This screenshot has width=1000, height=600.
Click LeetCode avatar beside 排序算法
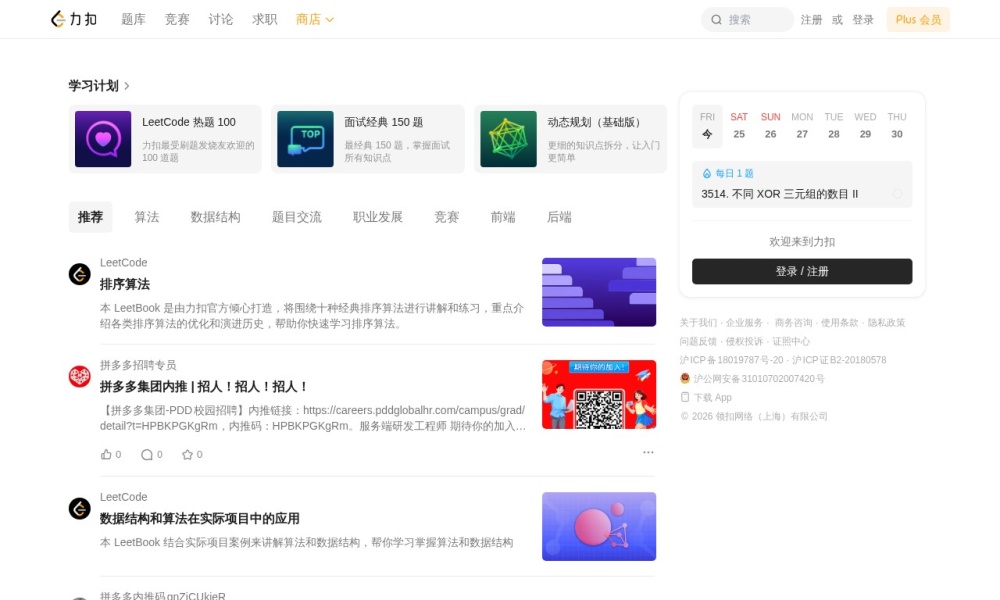pyautogui.click(x=80, y=274)
